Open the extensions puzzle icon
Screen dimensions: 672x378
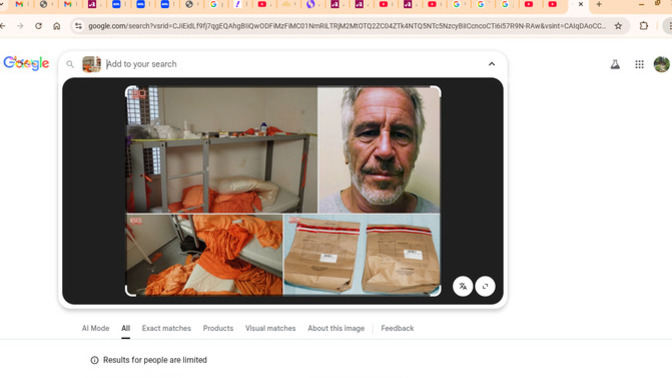[643, 26]
